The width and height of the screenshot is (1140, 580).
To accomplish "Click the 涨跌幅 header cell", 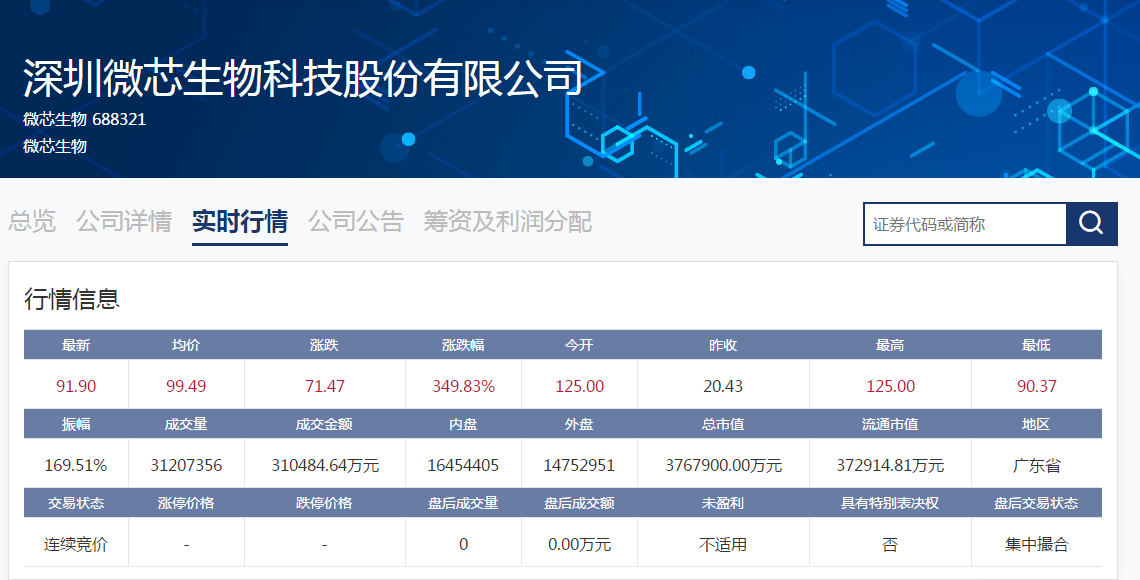I will 463,345.
